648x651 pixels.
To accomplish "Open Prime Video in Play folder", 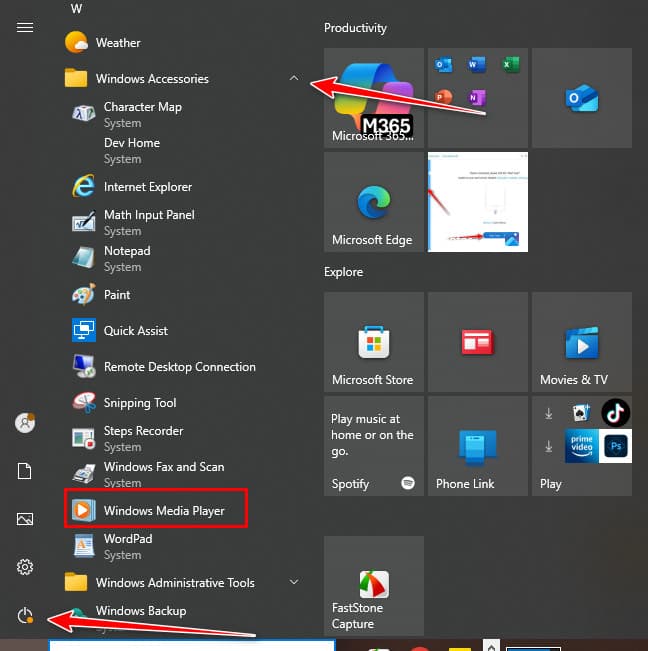I will point(582,446).
